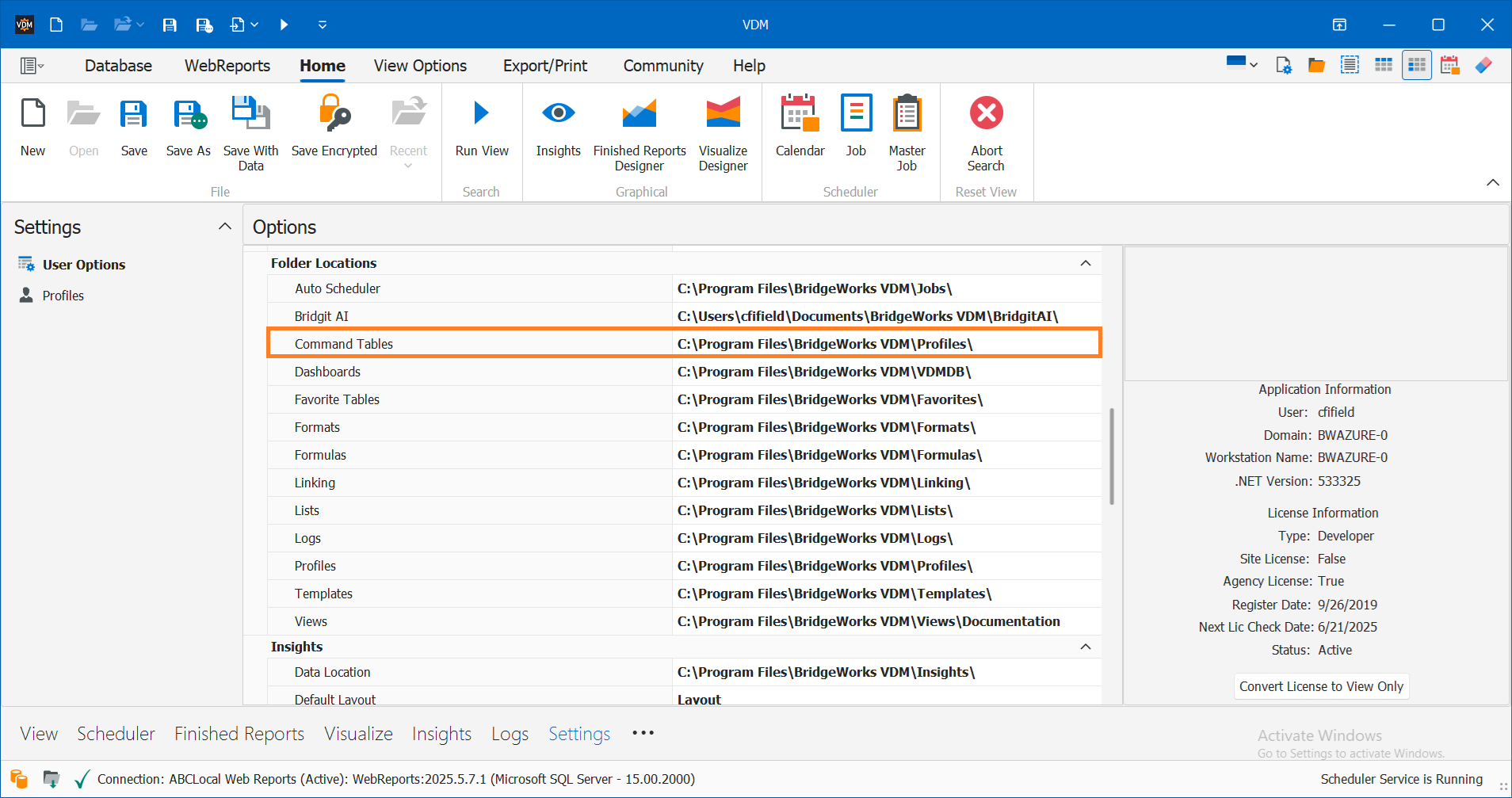Switch to the Database ribbon tab

click(x=118, y=66)
